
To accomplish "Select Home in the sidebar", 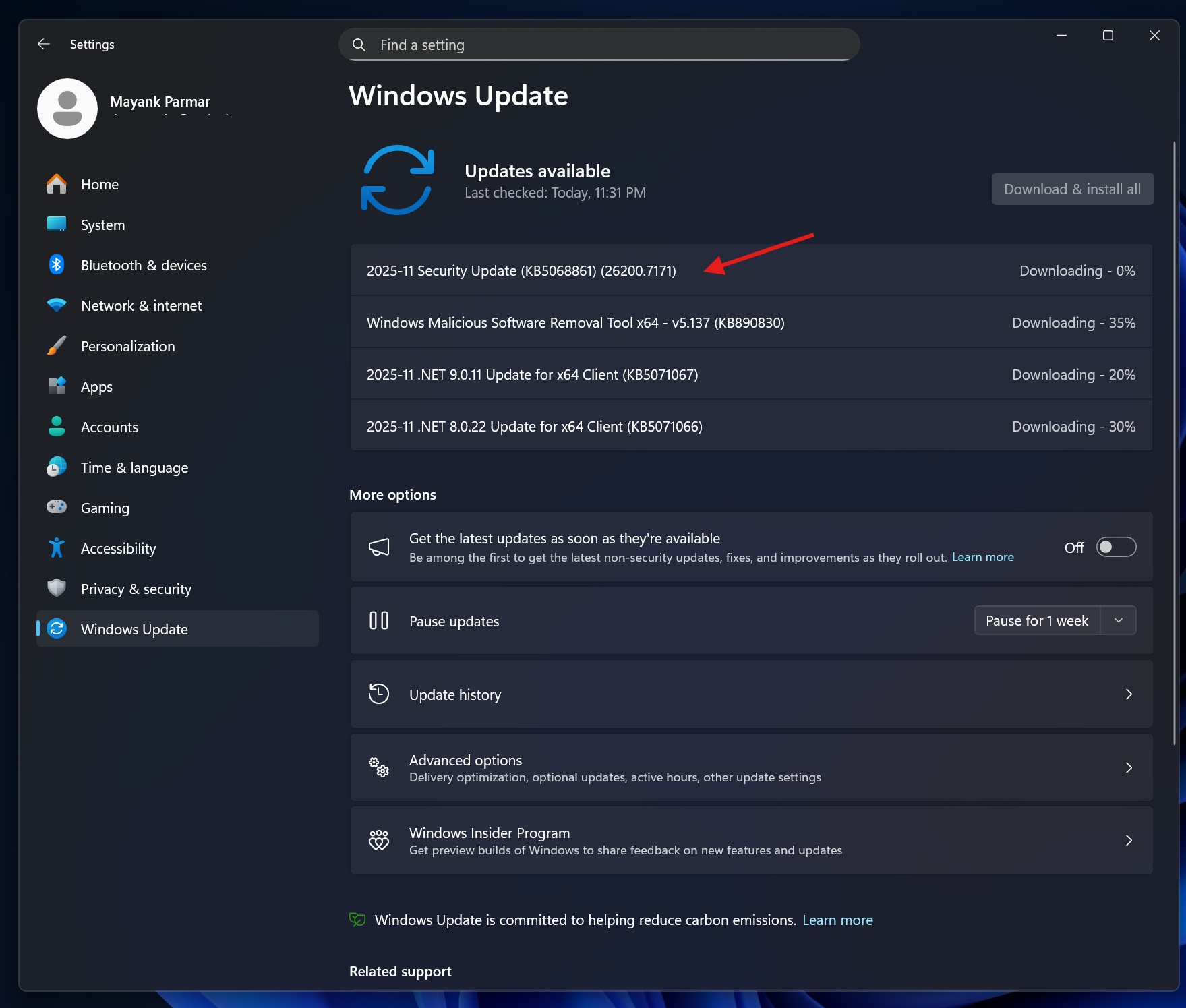I will click(99, 183).
